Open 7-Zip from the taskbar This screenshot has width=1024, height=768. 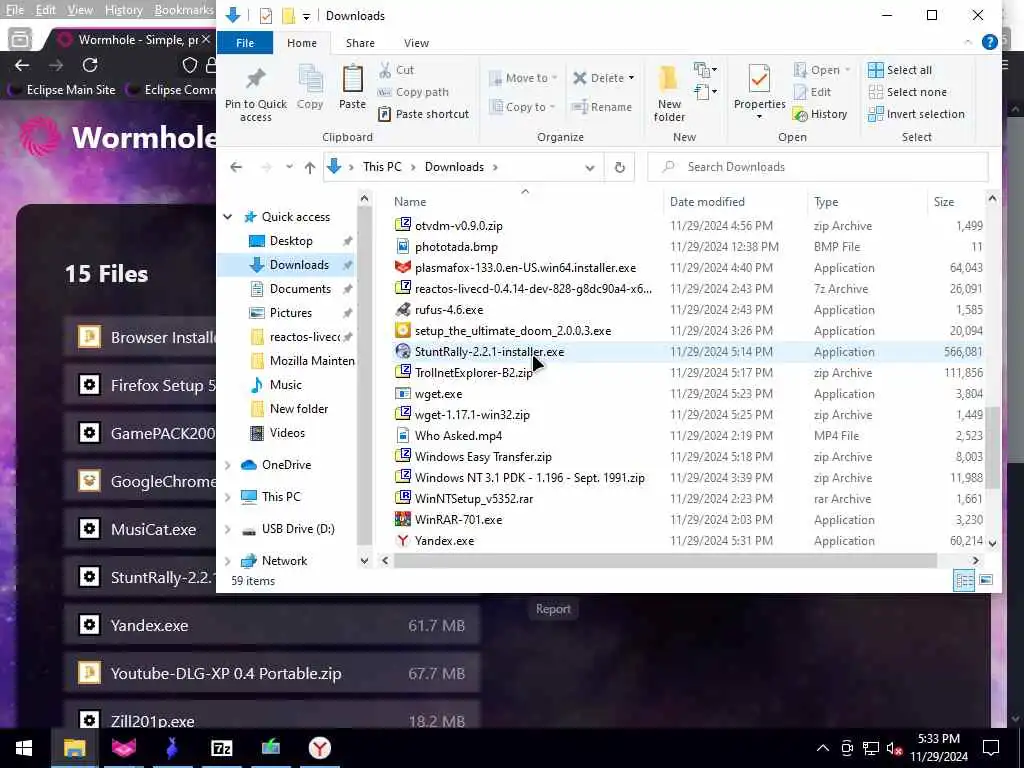point(221,748)
